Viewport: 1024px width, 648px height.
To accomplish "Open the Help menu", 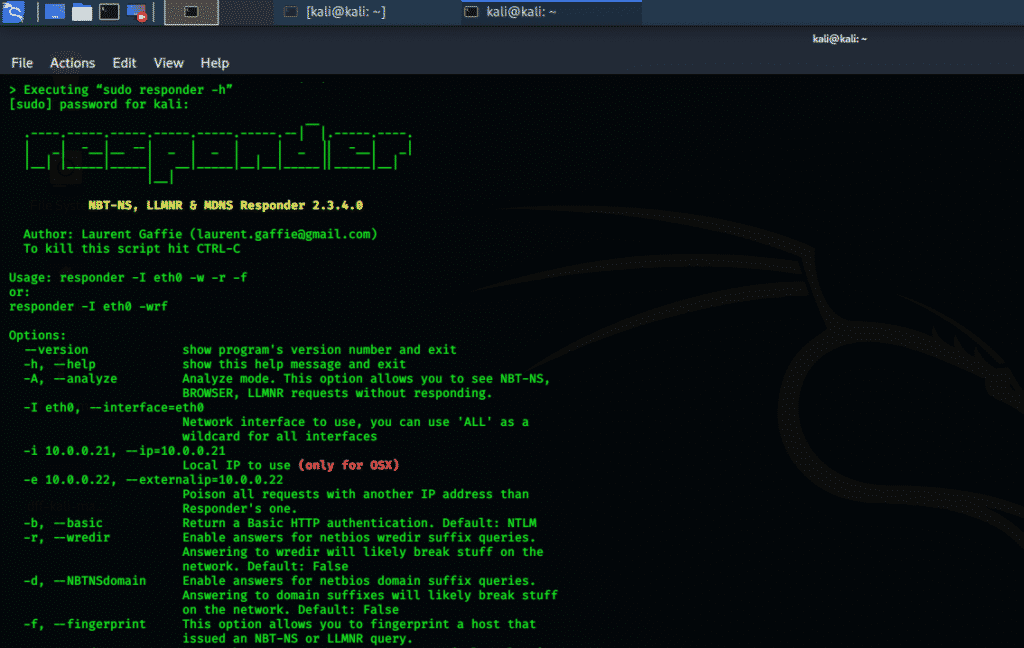I will [214, 63].
